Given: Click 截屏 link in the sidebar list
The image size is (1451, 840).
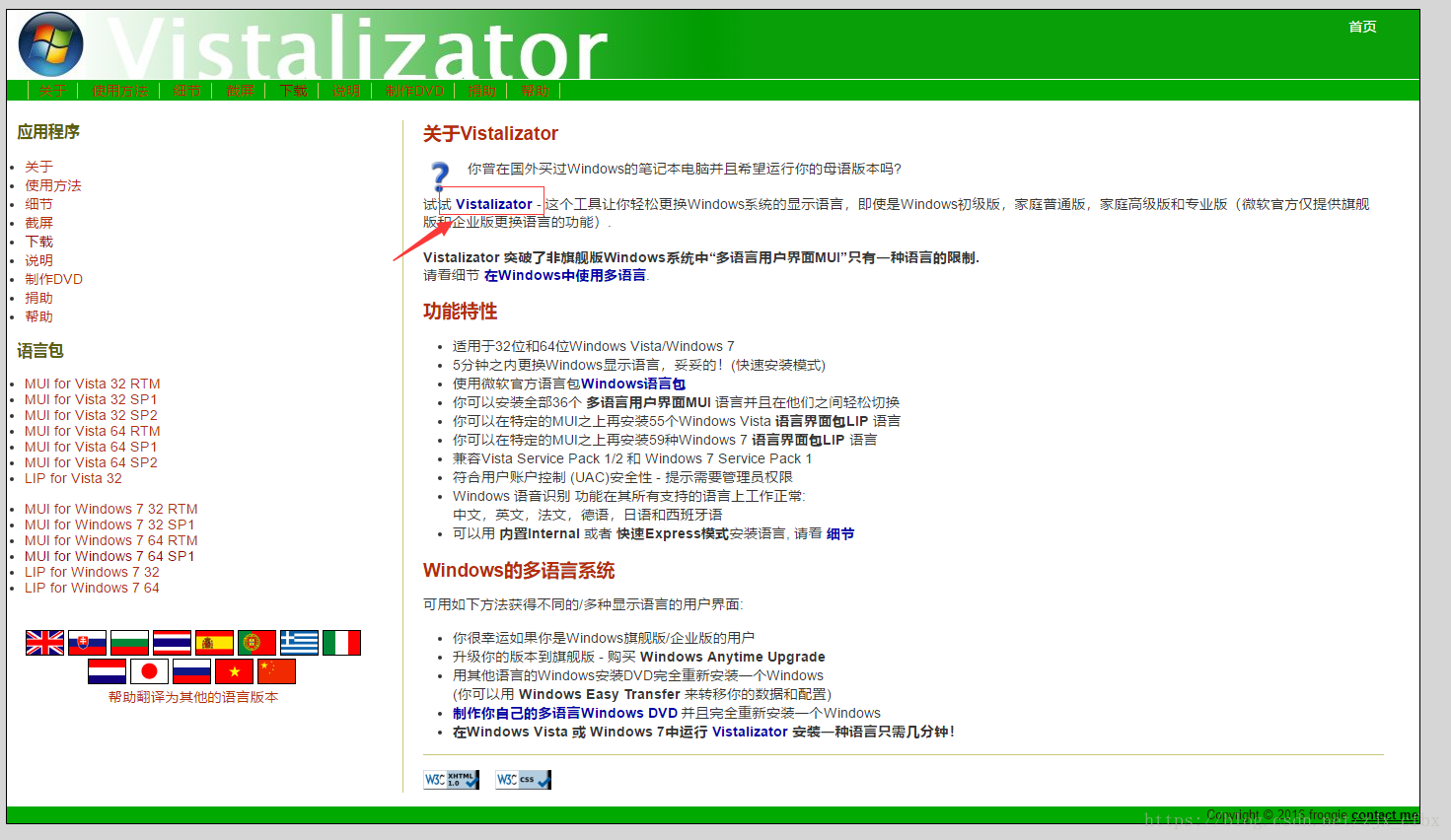Looking at the screenshot, I should [x=38, y=223].
